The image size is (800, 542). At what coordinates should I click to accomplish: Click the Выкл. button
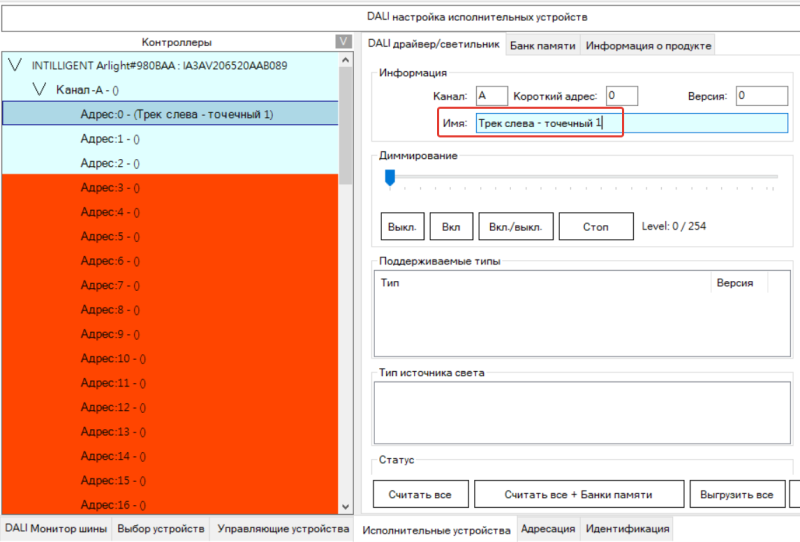(x=402, y=227)
